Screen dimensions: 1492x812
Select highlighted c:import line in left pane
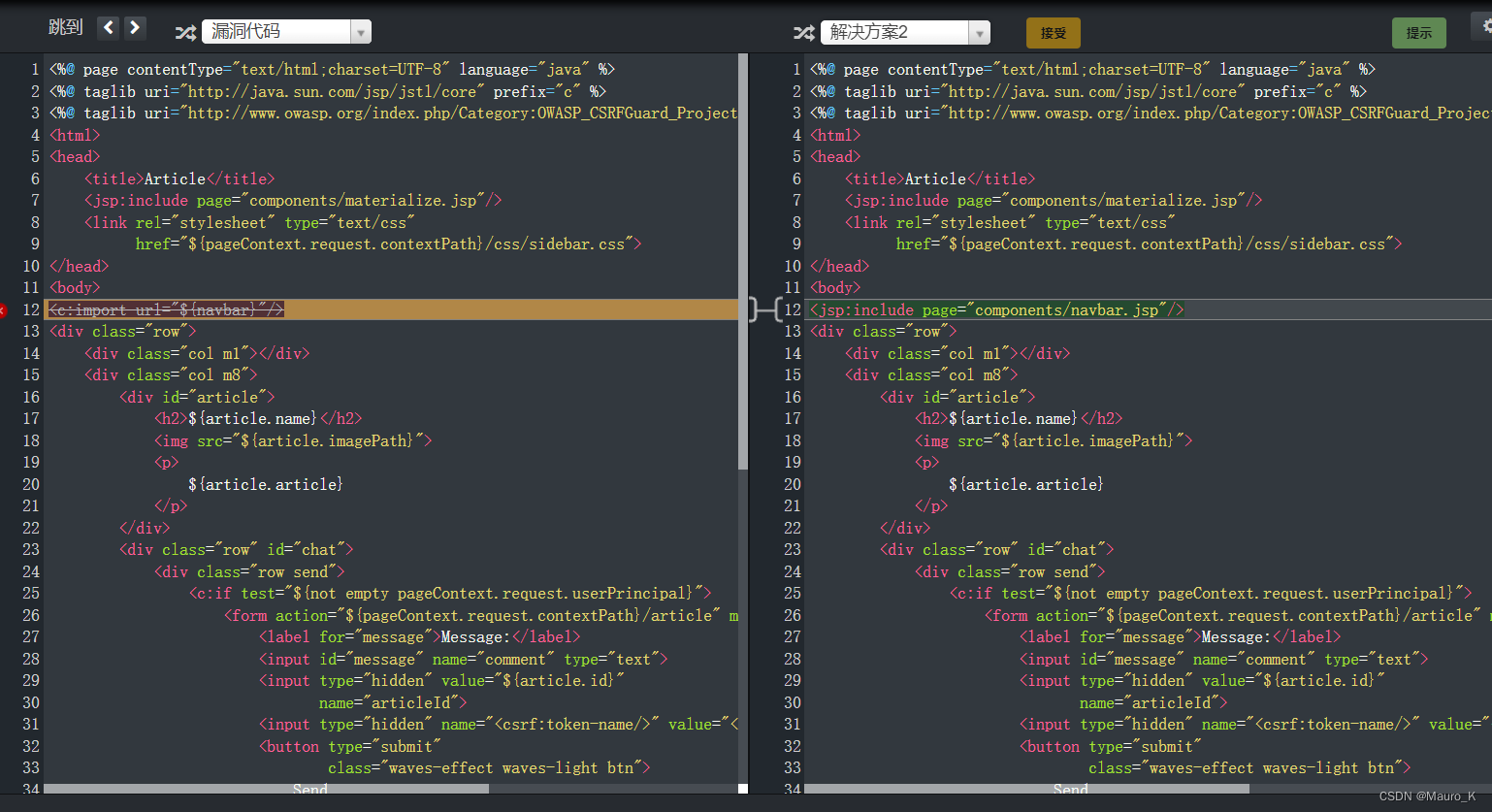[167, 310]
